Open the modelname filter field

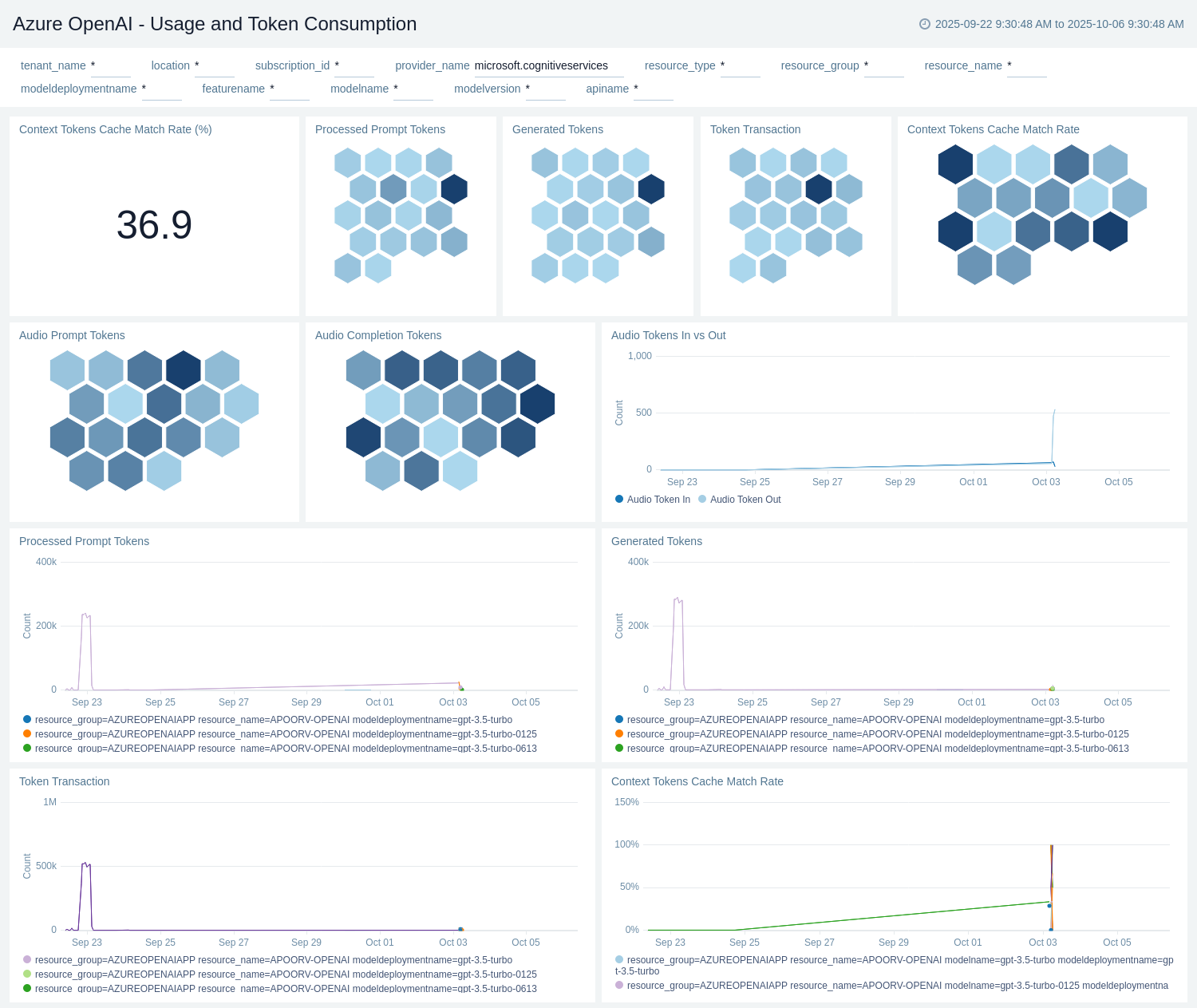coord(413,89)
